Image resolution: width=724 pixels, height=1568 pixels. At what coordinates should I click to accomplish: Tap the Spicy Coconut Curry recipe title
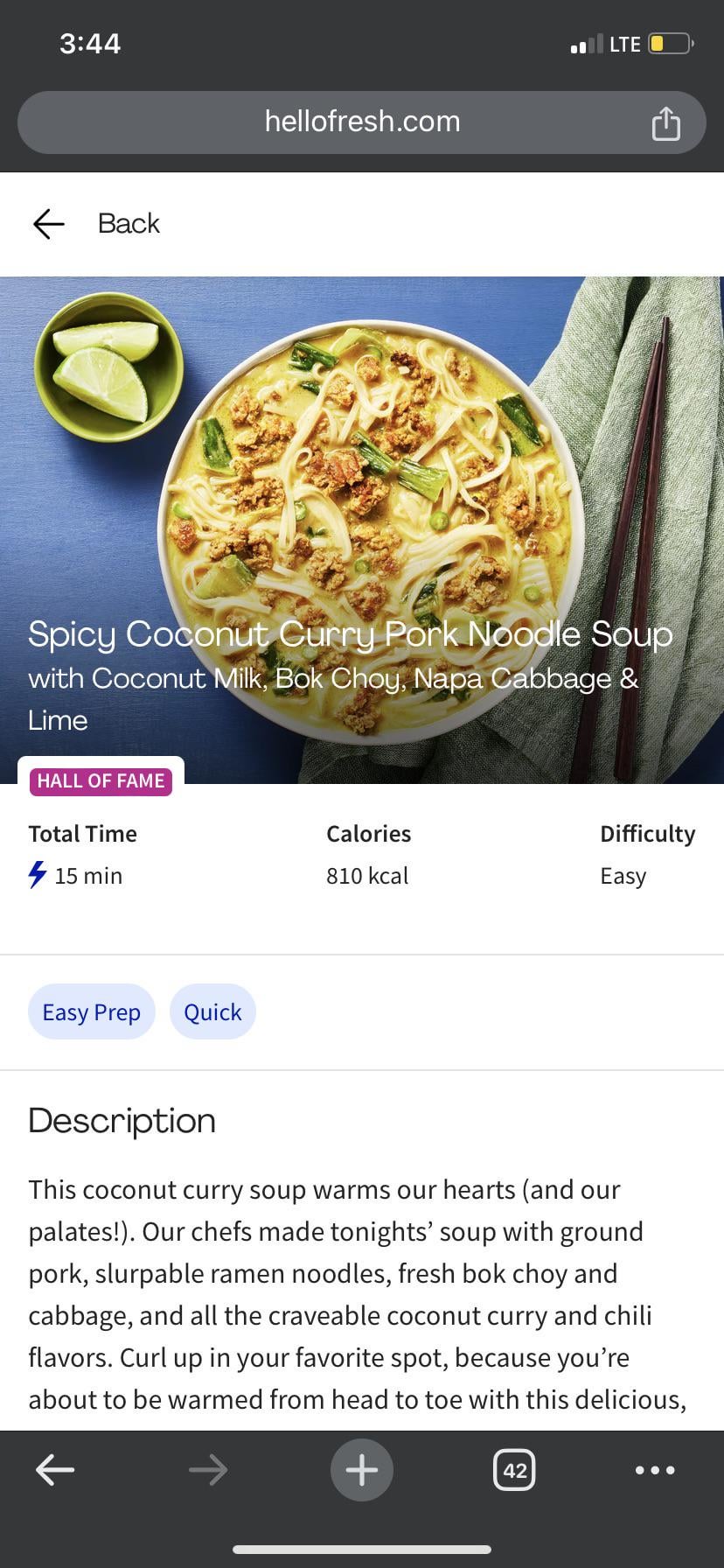[350, 634]
